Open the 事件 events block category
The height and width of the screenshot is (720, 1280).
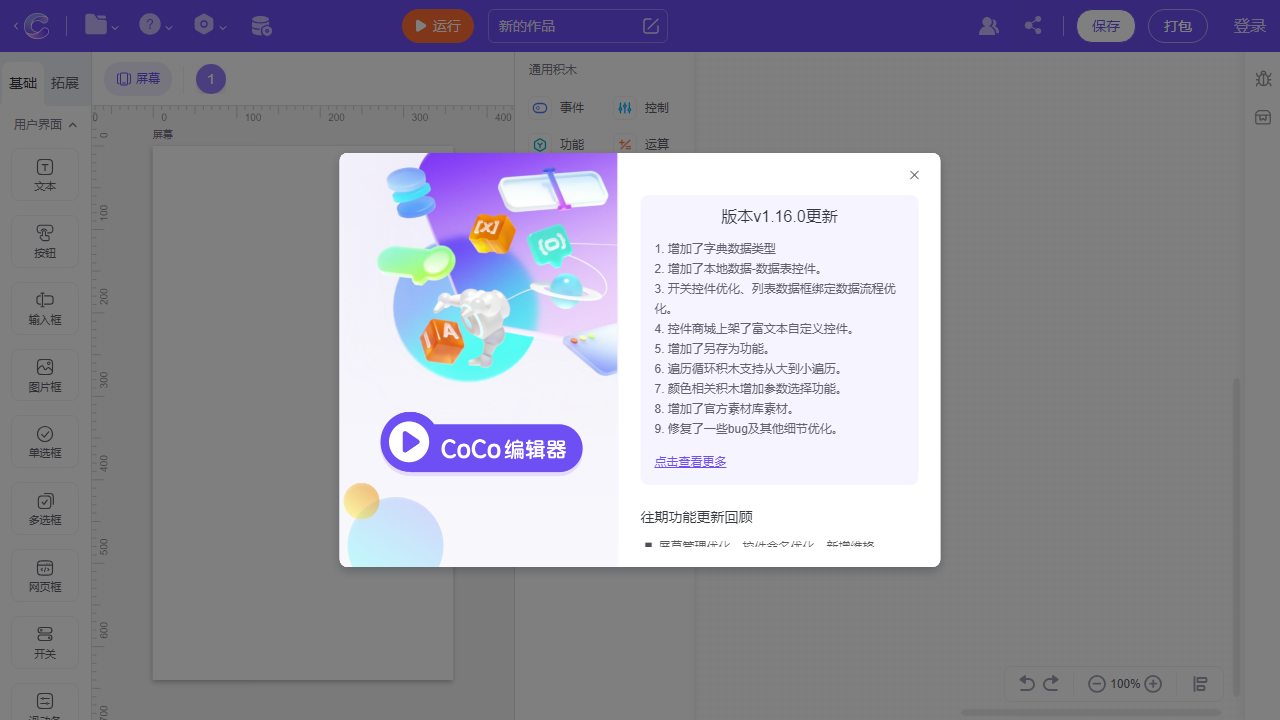point(558,107)
